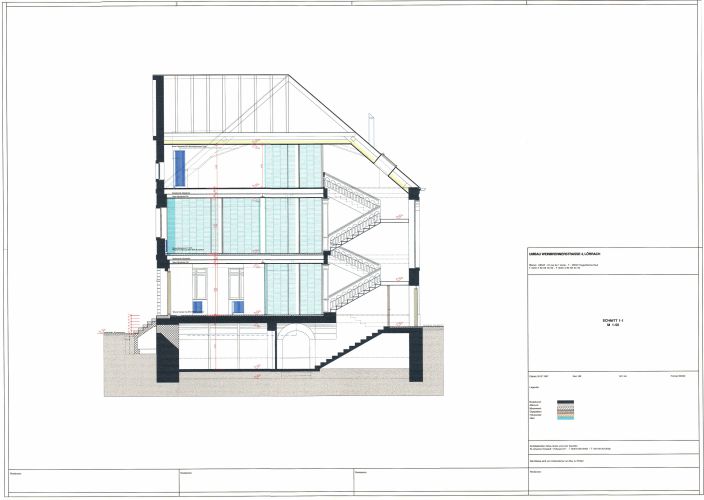This screenshot has height=500, width=704.
Task: Select the black swatch in the legend
Action: [x=565, y=402]
